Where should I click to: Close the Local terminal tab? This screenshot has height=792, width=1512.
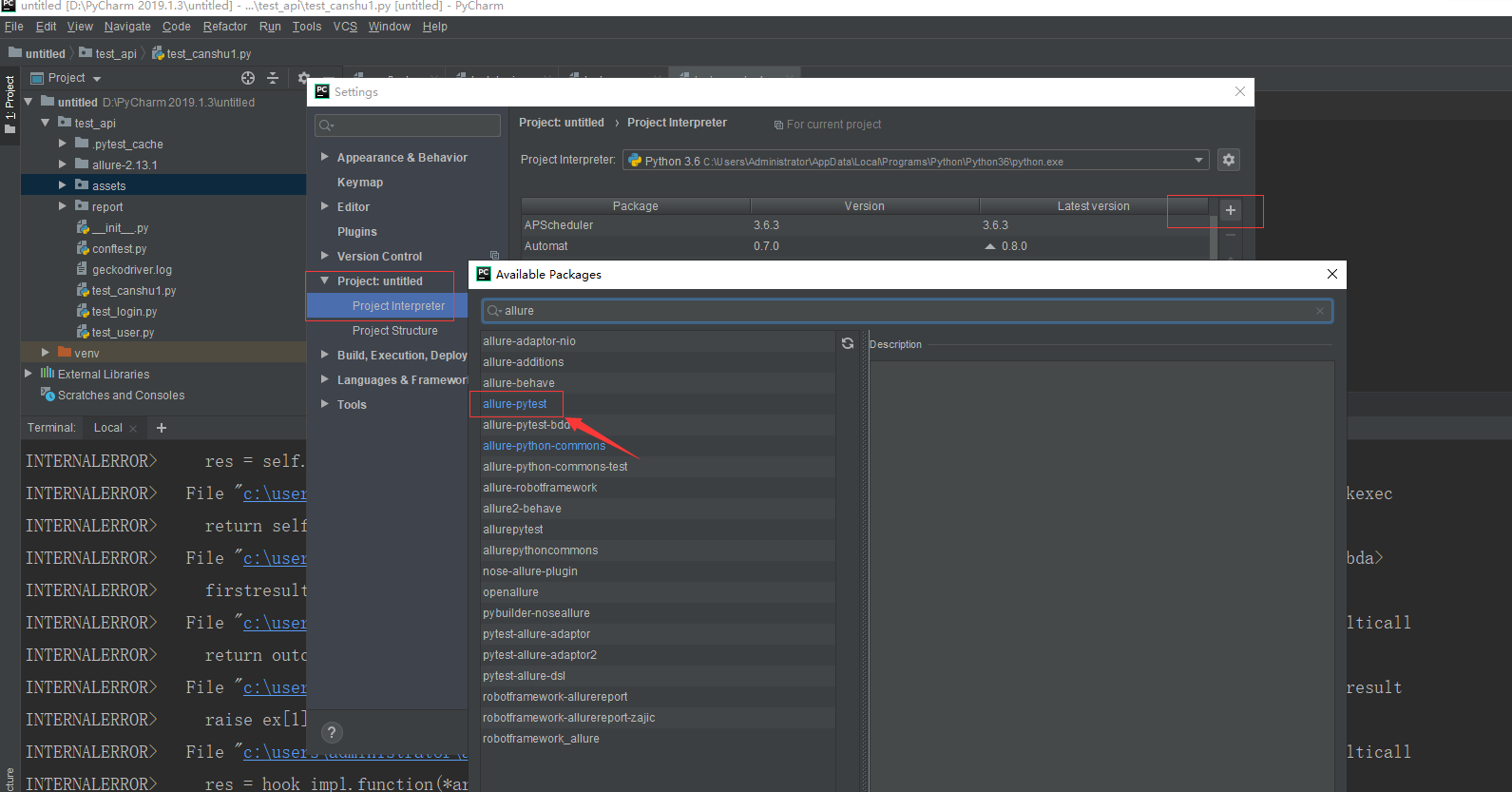tap(133, 429)
